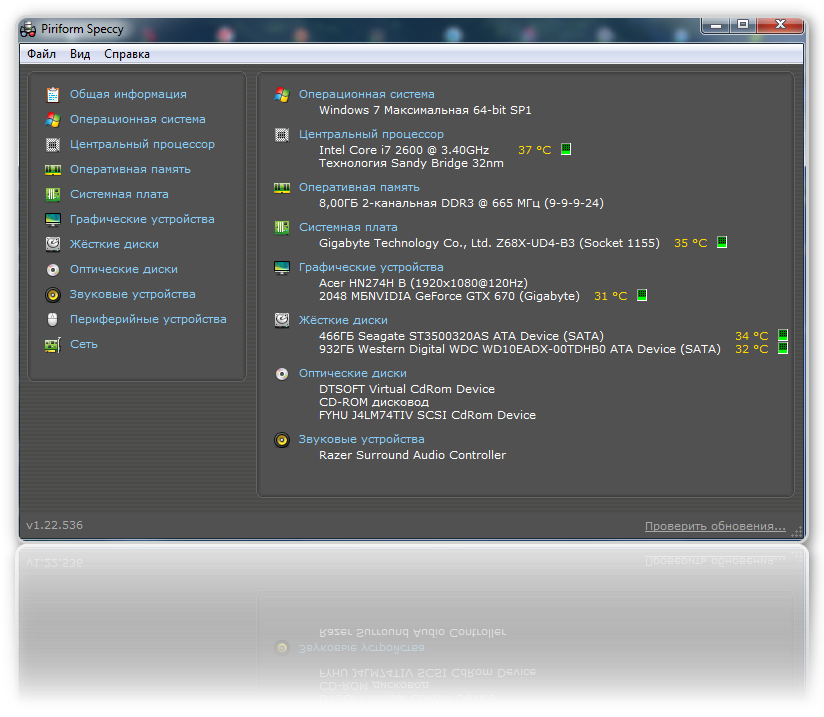Click the speaker icon beside sidebar Звуковые устройства
Viewport: 824px width, 717px height.
(53, 294)
